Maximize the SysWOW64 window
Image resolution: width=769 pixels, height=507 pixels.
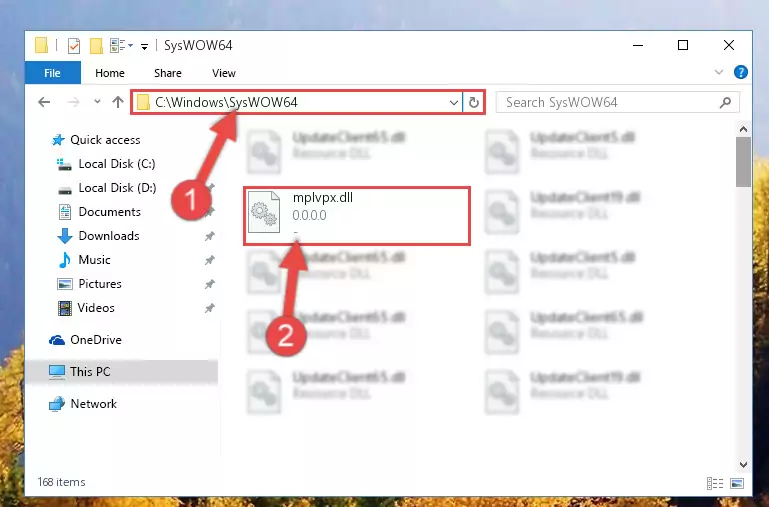(x=683, y=46)
